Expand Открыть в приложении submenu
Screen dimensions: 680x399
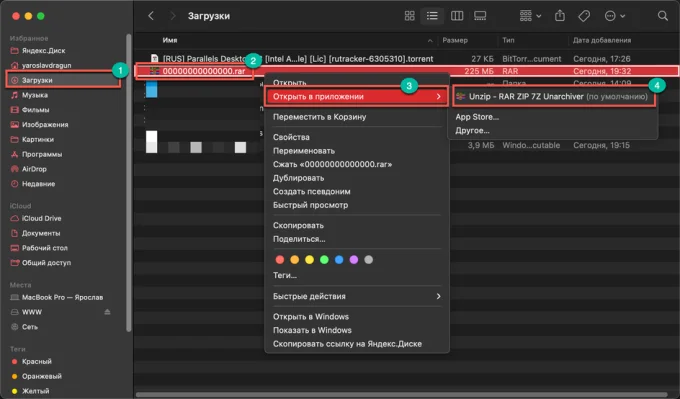click(356, 96)
